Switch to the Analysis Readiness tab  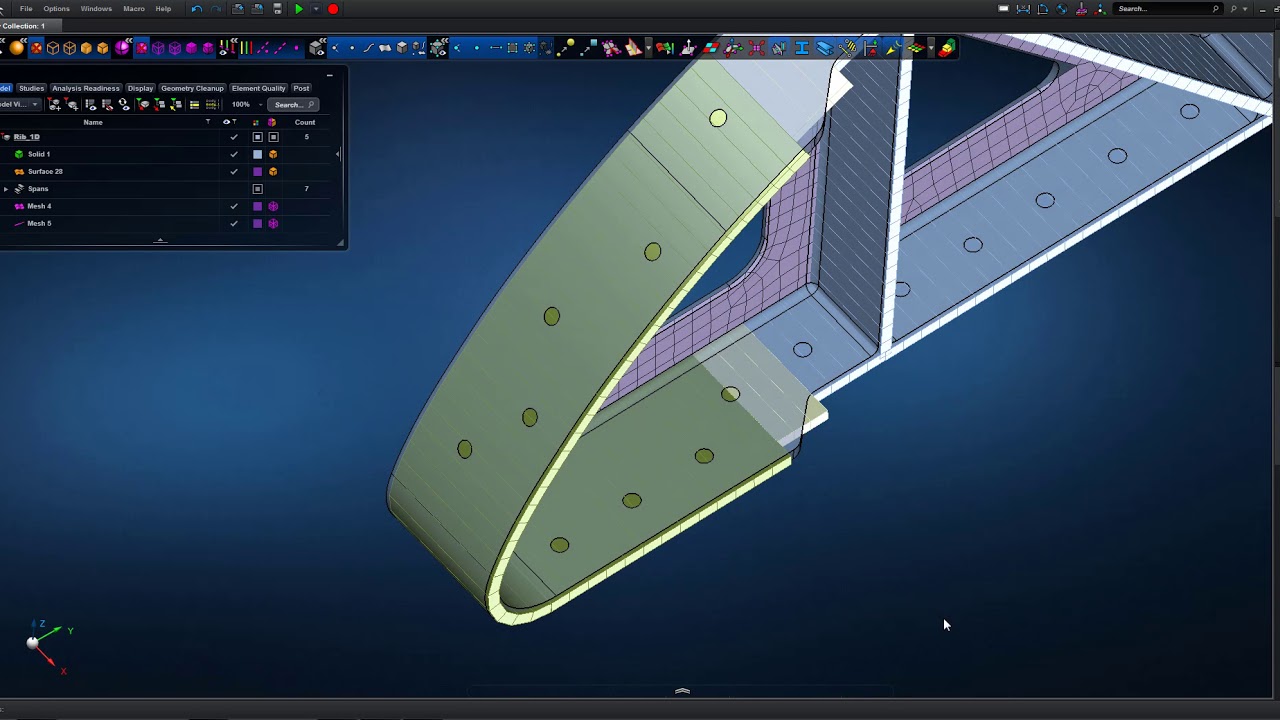86,88
